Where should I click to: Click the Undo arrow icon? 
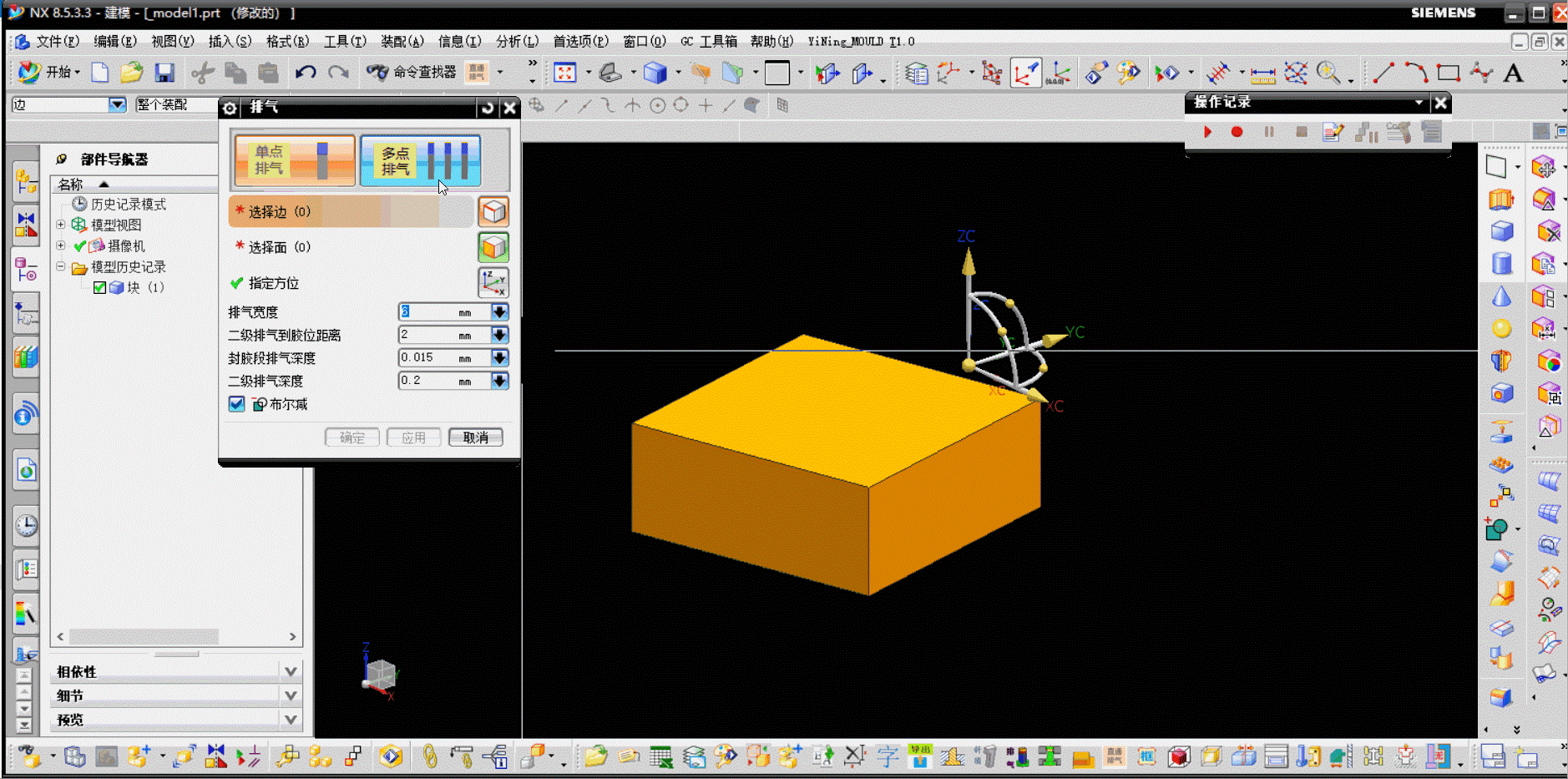point(306,73)
